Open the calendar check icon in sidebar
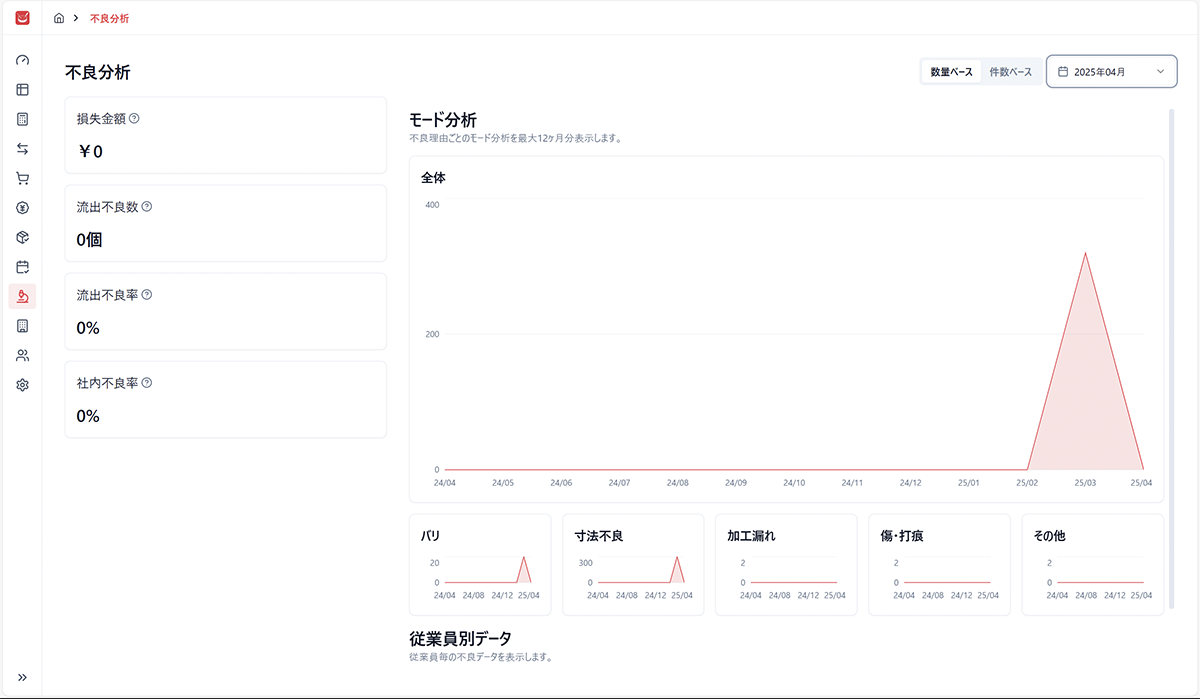This screenshot has width=1200, height=699. [x=22, y=267]
